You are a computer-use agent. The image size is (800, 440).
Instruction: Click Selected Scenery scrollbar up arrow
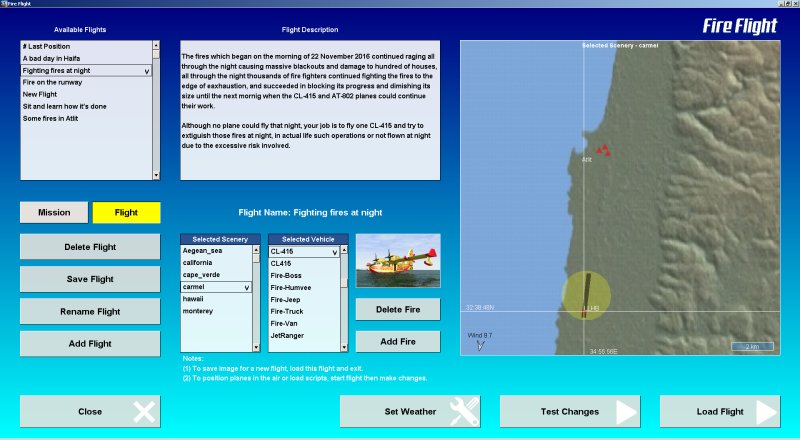[256, 250]
